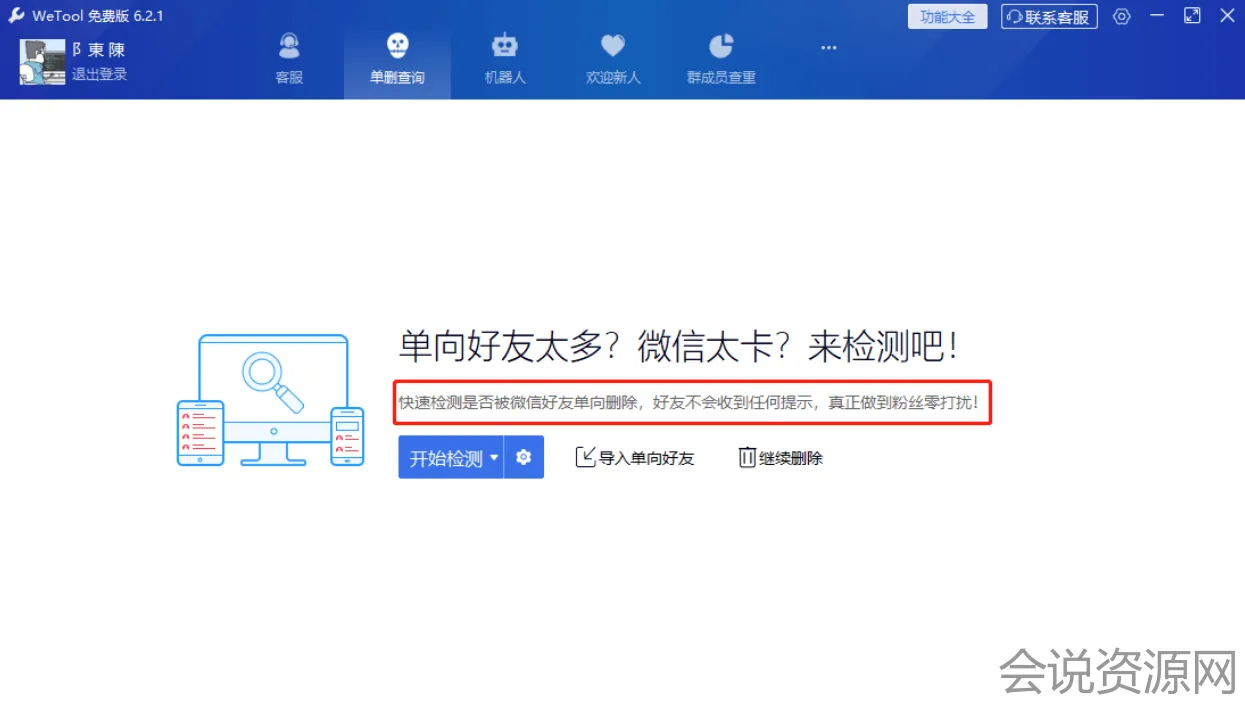Switch to the 单删查询 tab
The image size is (1245, 706).
point(397,58)
